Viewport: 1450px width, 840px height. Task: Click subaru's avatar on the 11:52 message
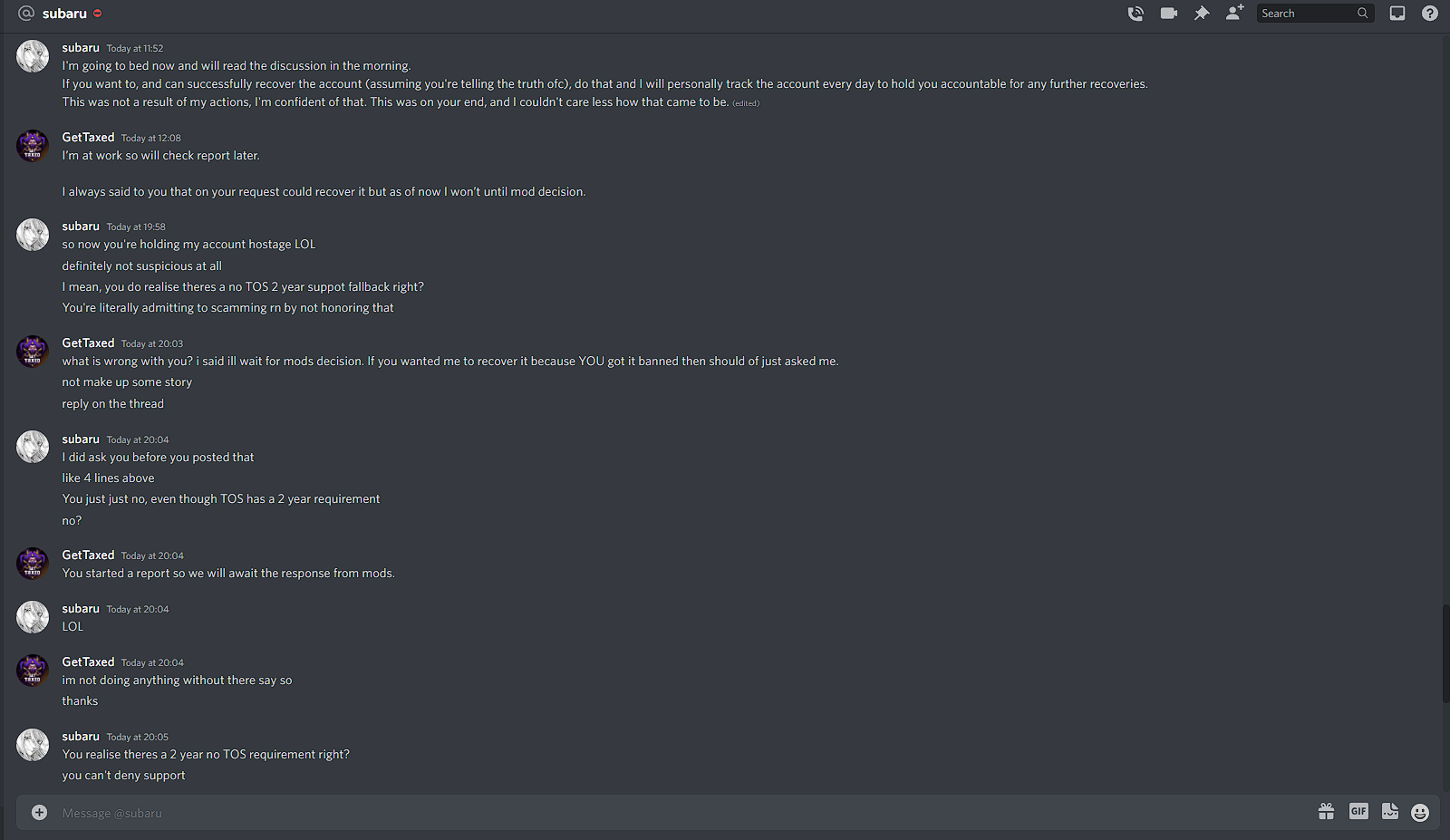click(x=33, y=56)
